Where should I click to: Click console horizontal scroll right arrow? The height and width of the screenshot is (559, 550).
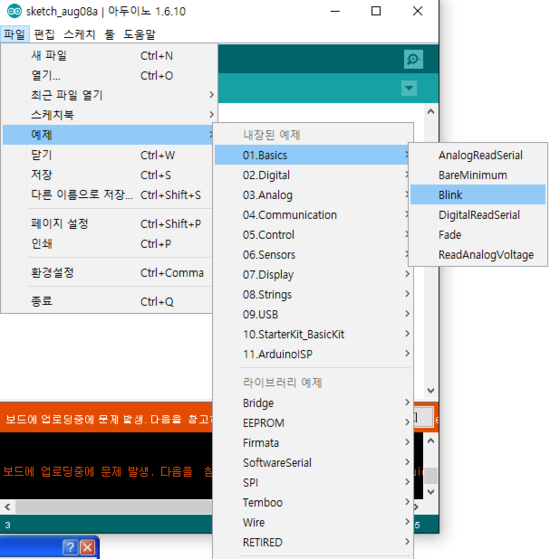416,507
